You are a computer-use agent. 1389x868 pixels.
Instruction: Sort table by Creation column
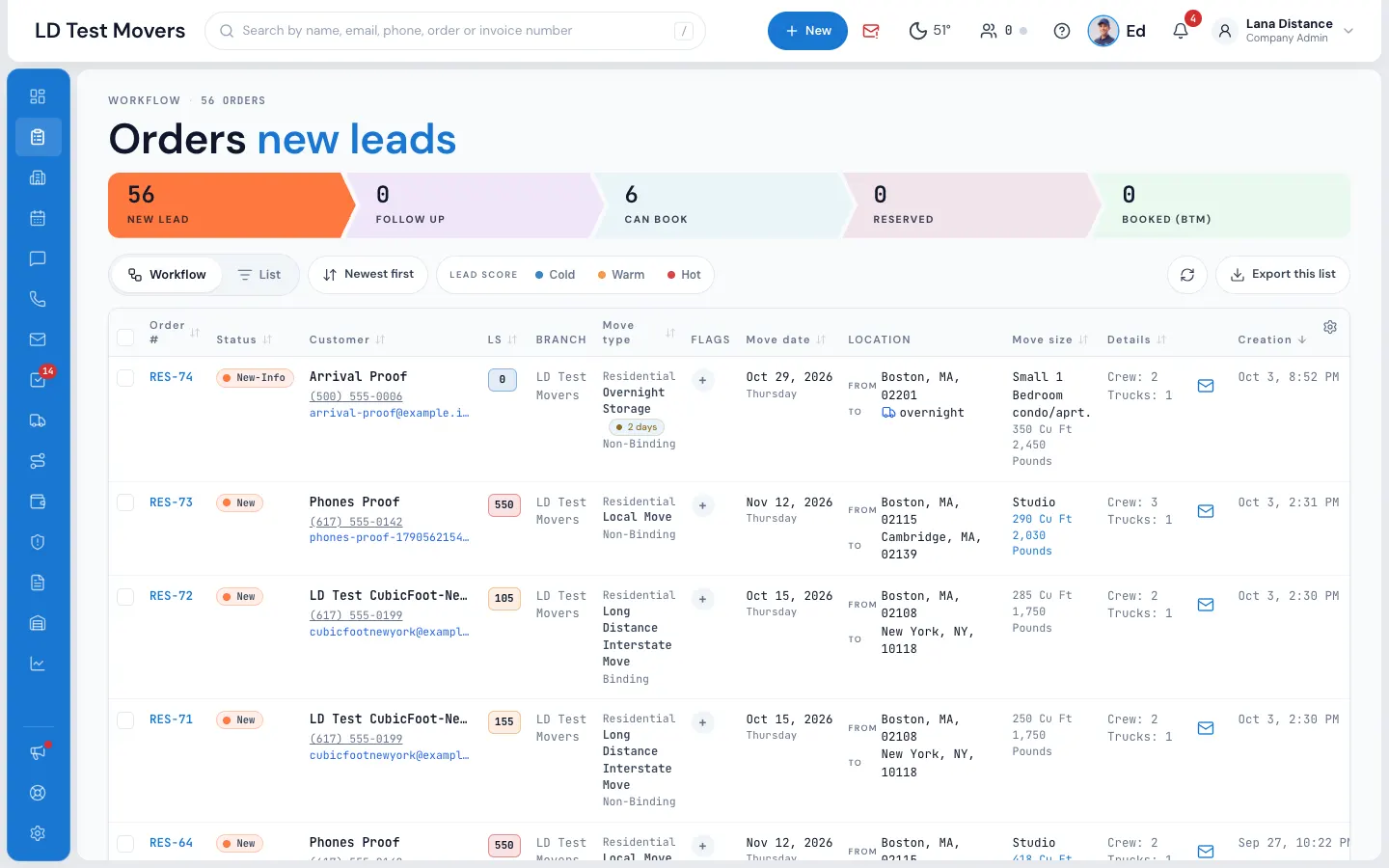pos(1271,339)
